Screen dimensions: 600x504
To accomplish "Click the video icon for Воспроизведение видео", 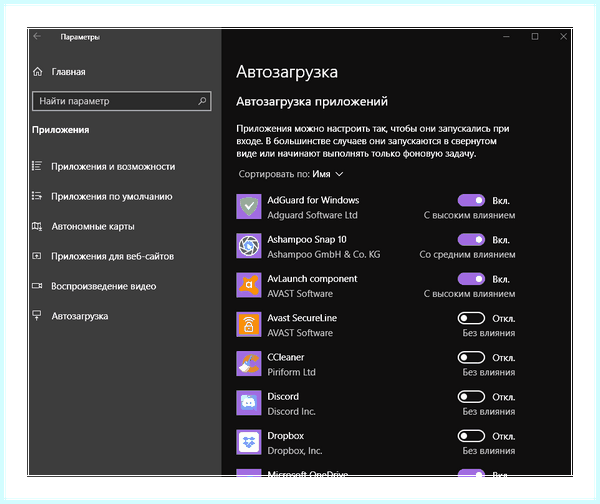I will [x=37, y=286].
